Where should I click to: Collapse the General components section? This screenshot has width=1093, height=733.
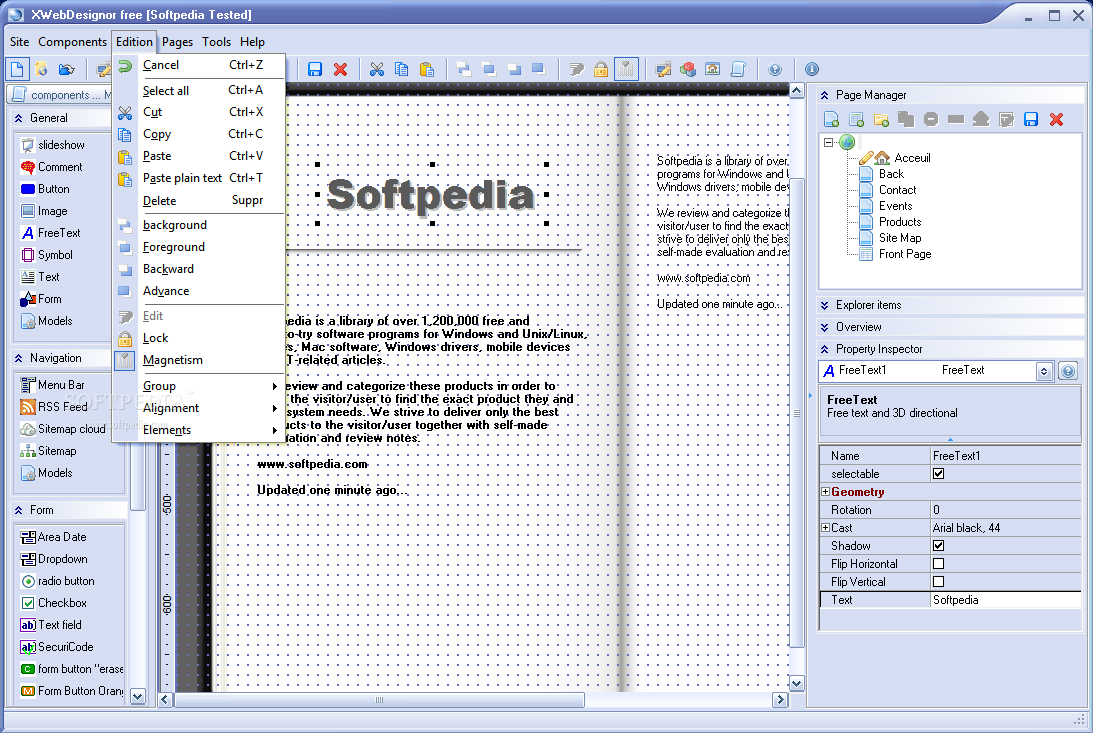tap(19, 118)
